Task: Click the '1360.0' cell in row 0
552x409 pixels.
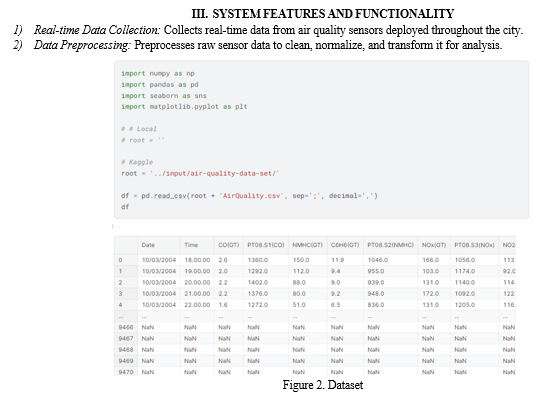Action: pyautogui.click(x=258, y=260)
